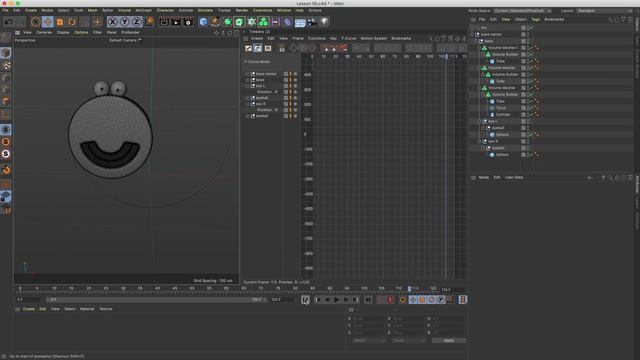The image size is (640, 360).
Task: Switch Timeline to Motion mode icon
Action: click(x=268, y=48)
